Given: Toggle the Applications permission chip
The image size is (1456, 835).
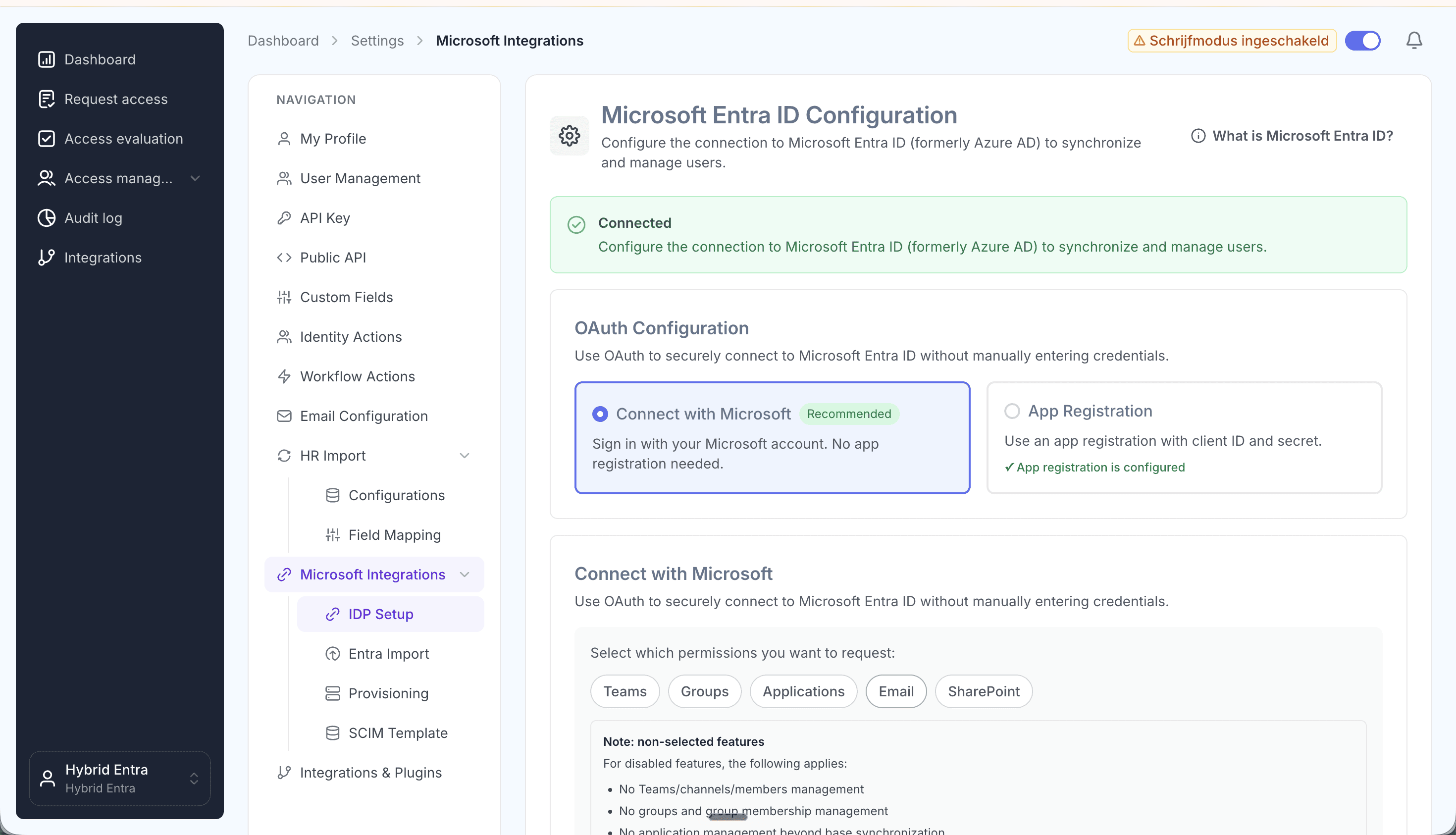Looking at the screenshot, I should coord(803,691).
